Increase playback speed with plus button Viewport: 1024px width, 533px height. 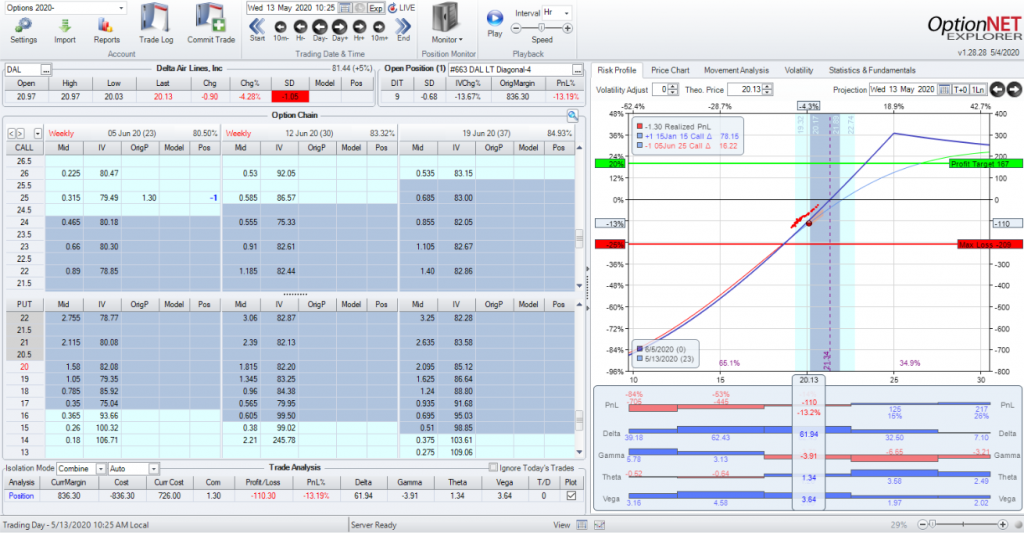(568, 28)
